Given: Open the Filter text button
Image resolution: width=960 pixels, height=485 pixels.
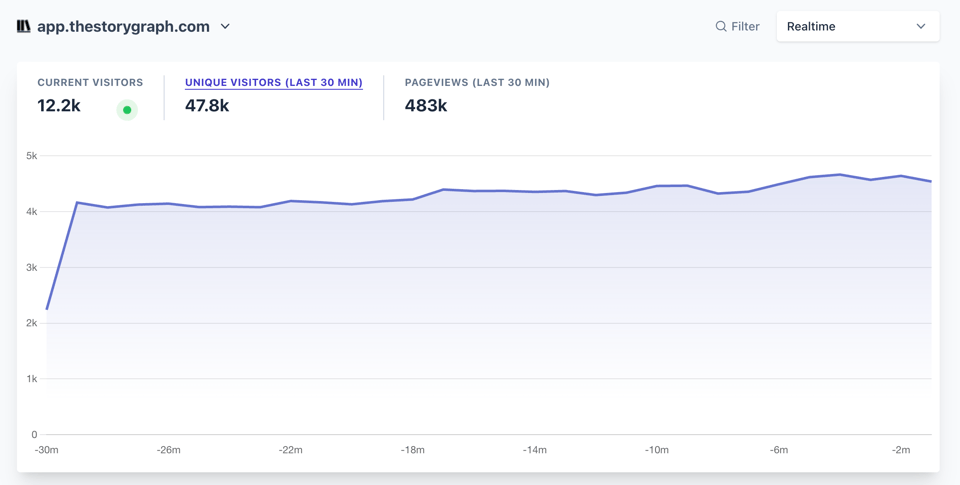Looking at the screenshot, I should coord(745,27).
